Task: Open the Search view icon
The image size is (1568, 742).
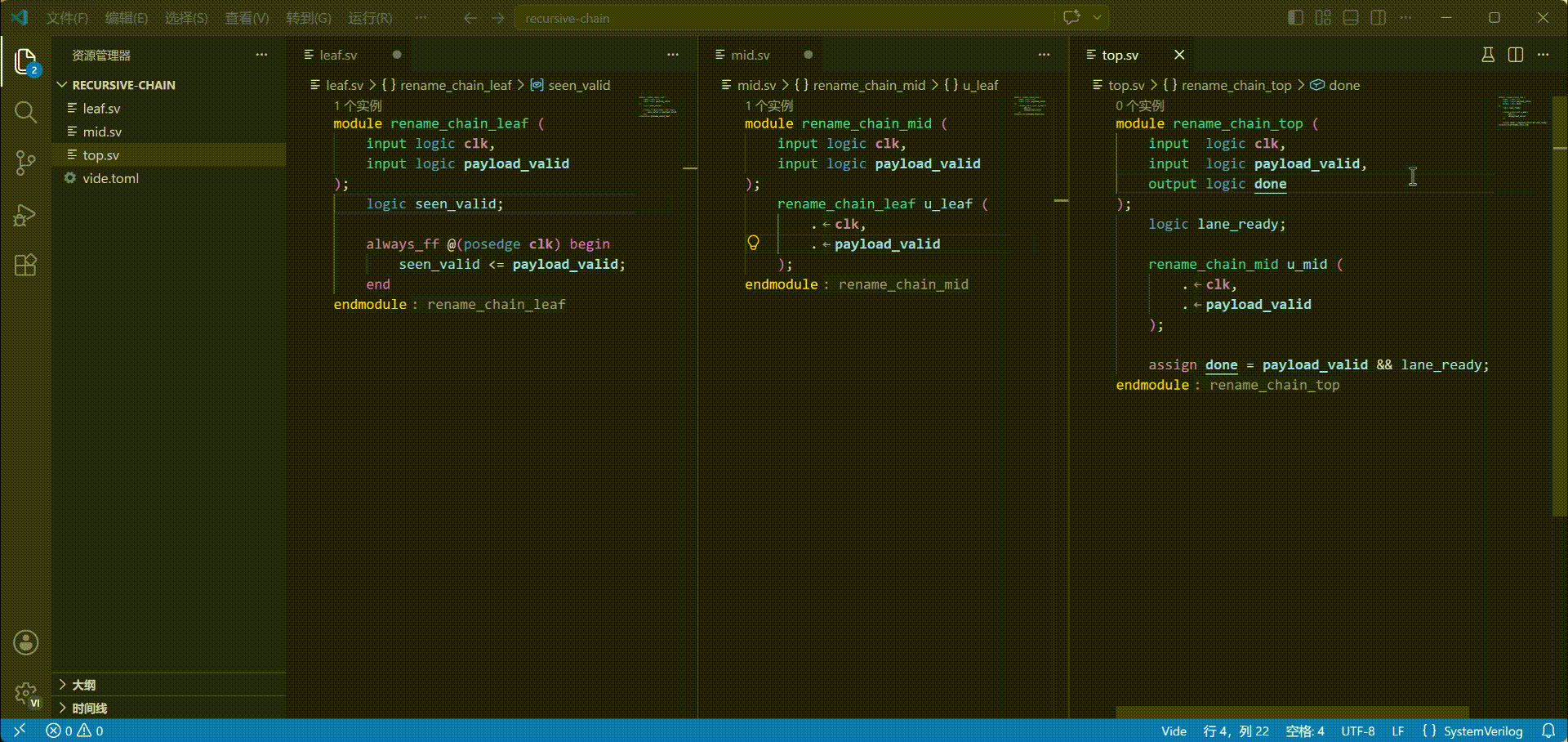Action: tap(25, 112)
